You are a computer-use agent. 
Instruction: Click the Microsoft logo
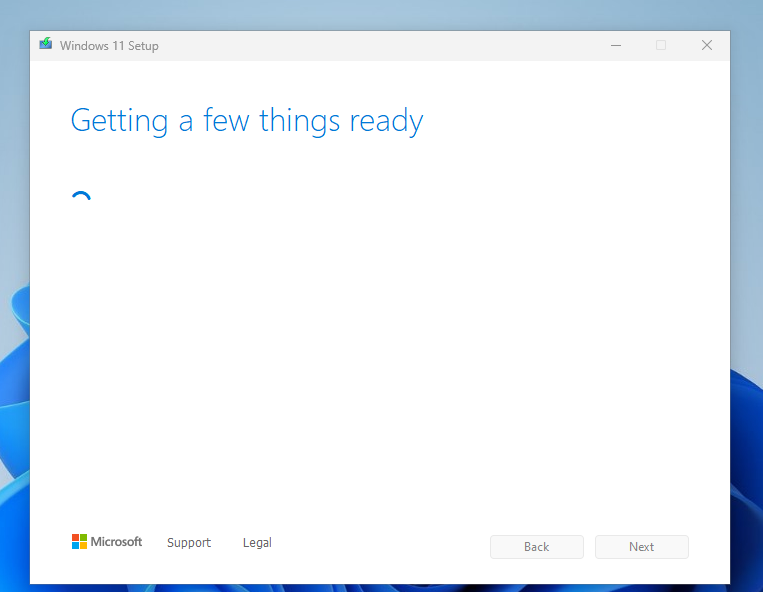(107, 542)
